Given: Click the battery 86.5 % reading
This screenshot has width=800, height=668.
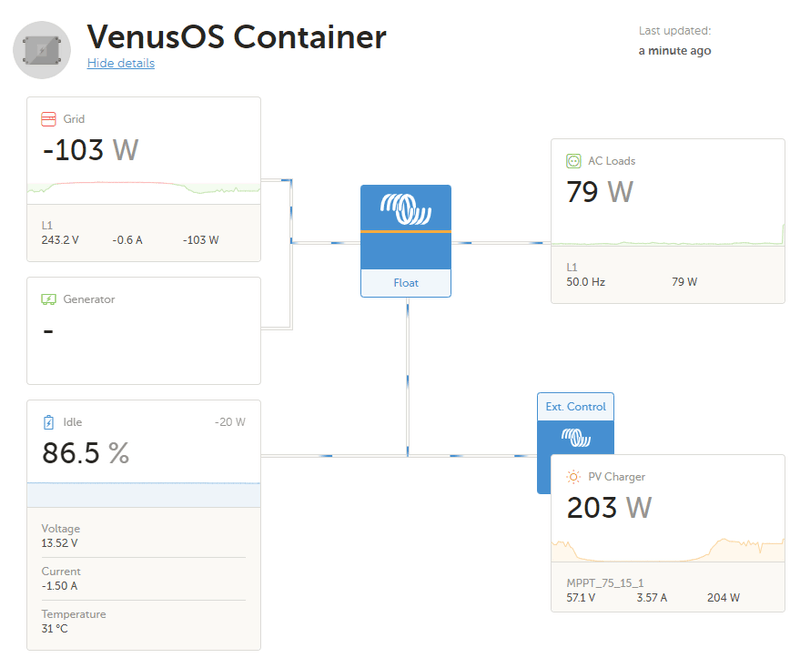Looking at the screenshot, I should click(x=86, y=453).
